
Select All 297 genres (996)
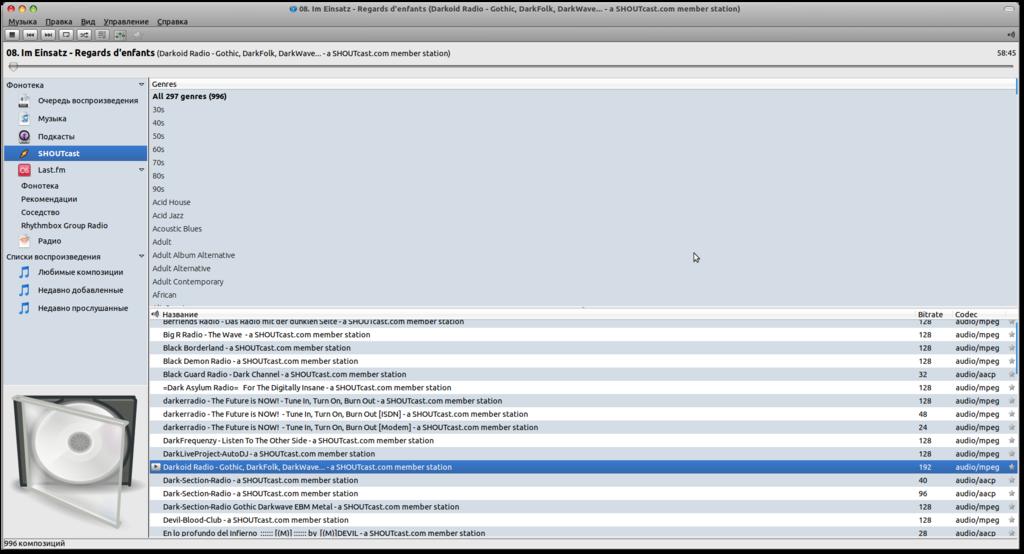pyautogui.click(x=189, y=97)
